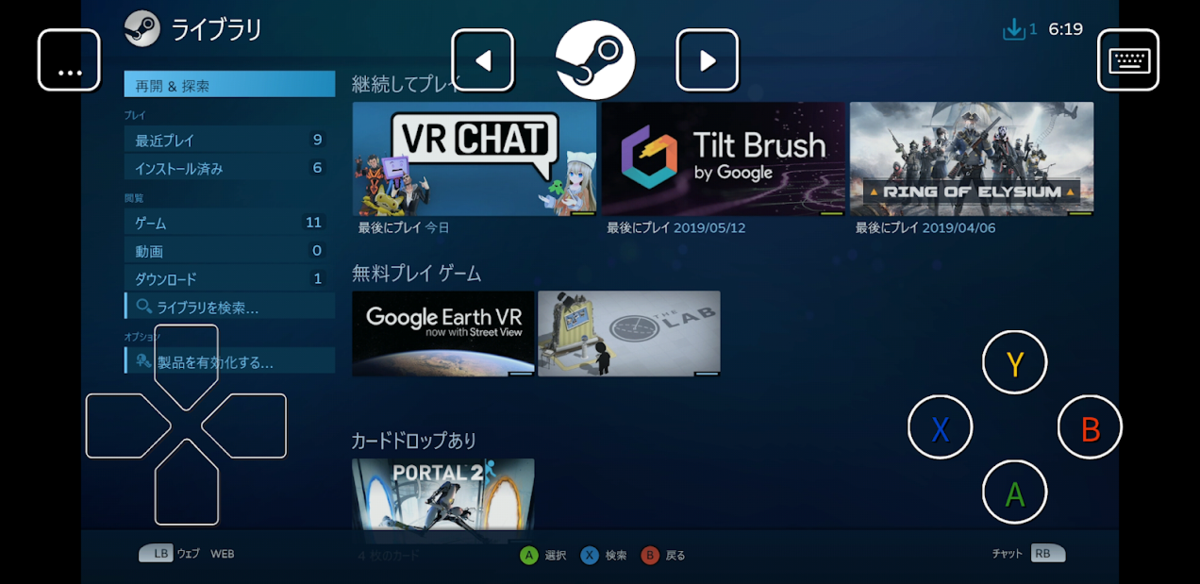
Task: Click the red B 戻る hint
Action: point(663,555)
